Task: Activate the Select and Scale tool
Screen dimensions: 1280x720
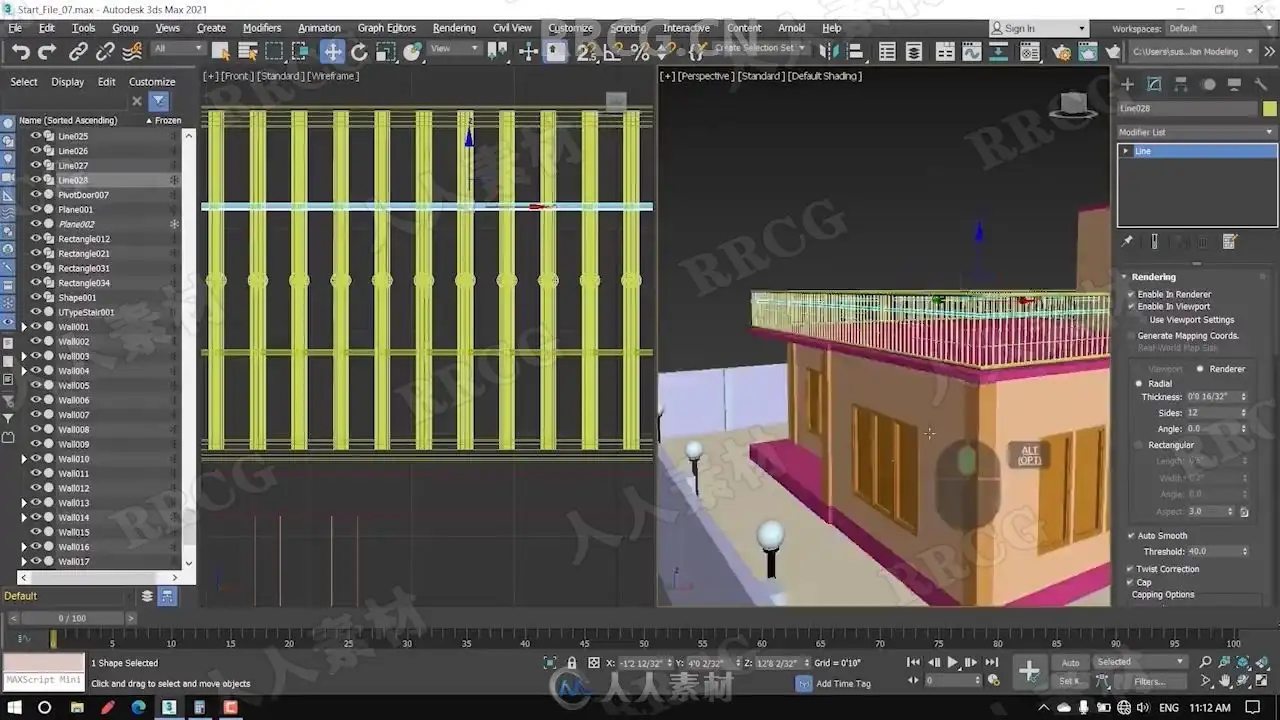Action: (386, 52)
